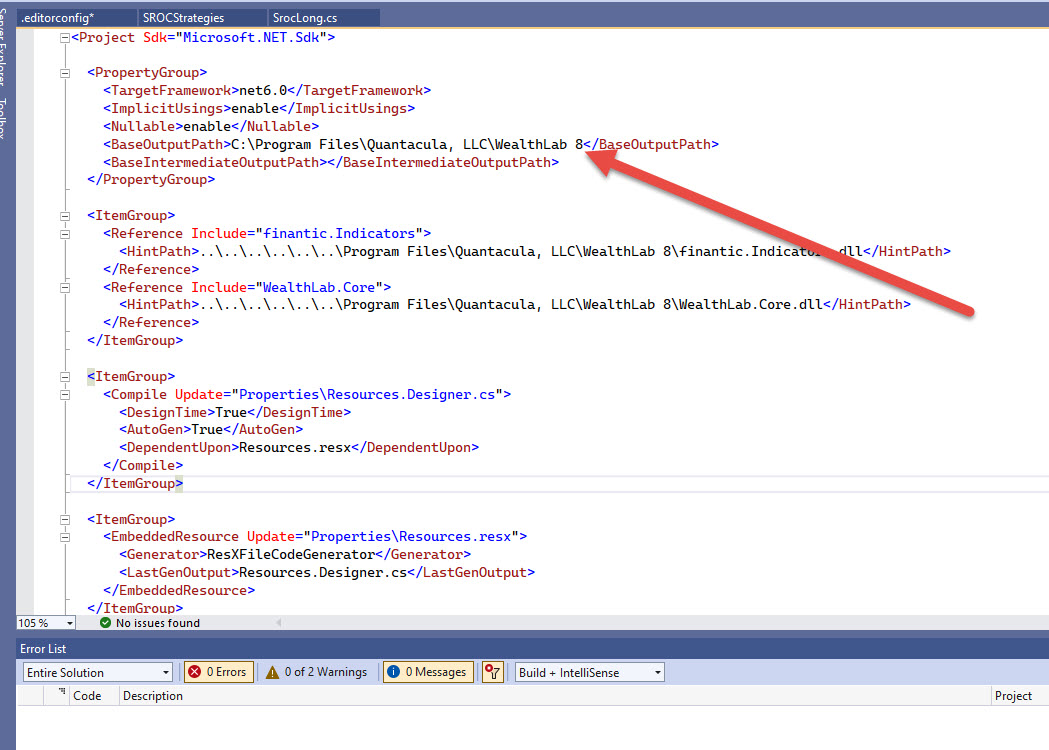Toggle the '0 of 2 Warnings' filter

click(x=317, y=672)
